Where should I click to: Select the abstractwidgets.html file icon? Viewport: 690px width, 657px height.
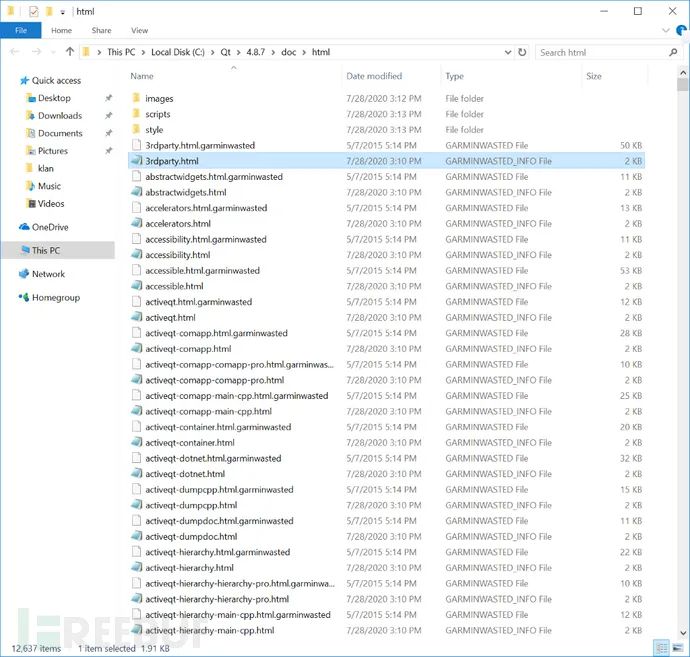(136, 192)
